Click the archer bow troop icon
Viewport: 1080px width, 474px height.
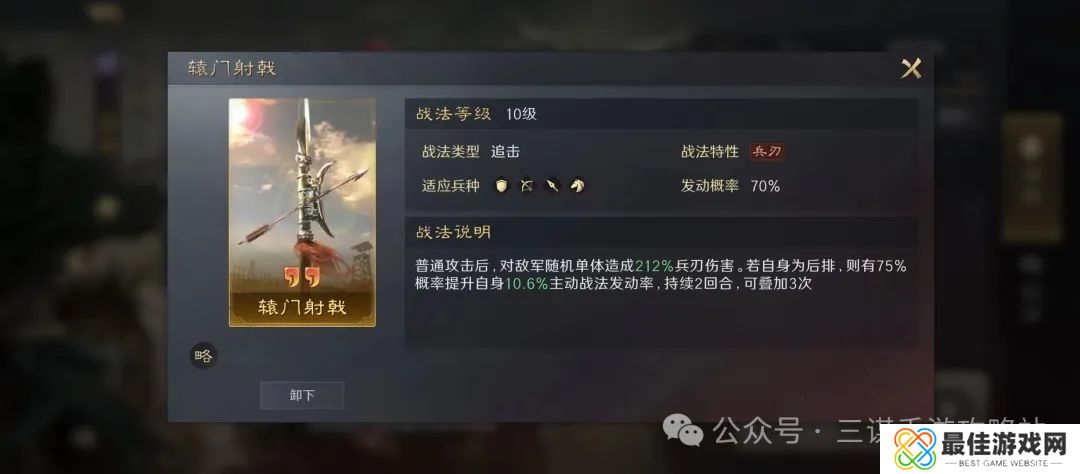pyautogui.click(x=527, y=185)
